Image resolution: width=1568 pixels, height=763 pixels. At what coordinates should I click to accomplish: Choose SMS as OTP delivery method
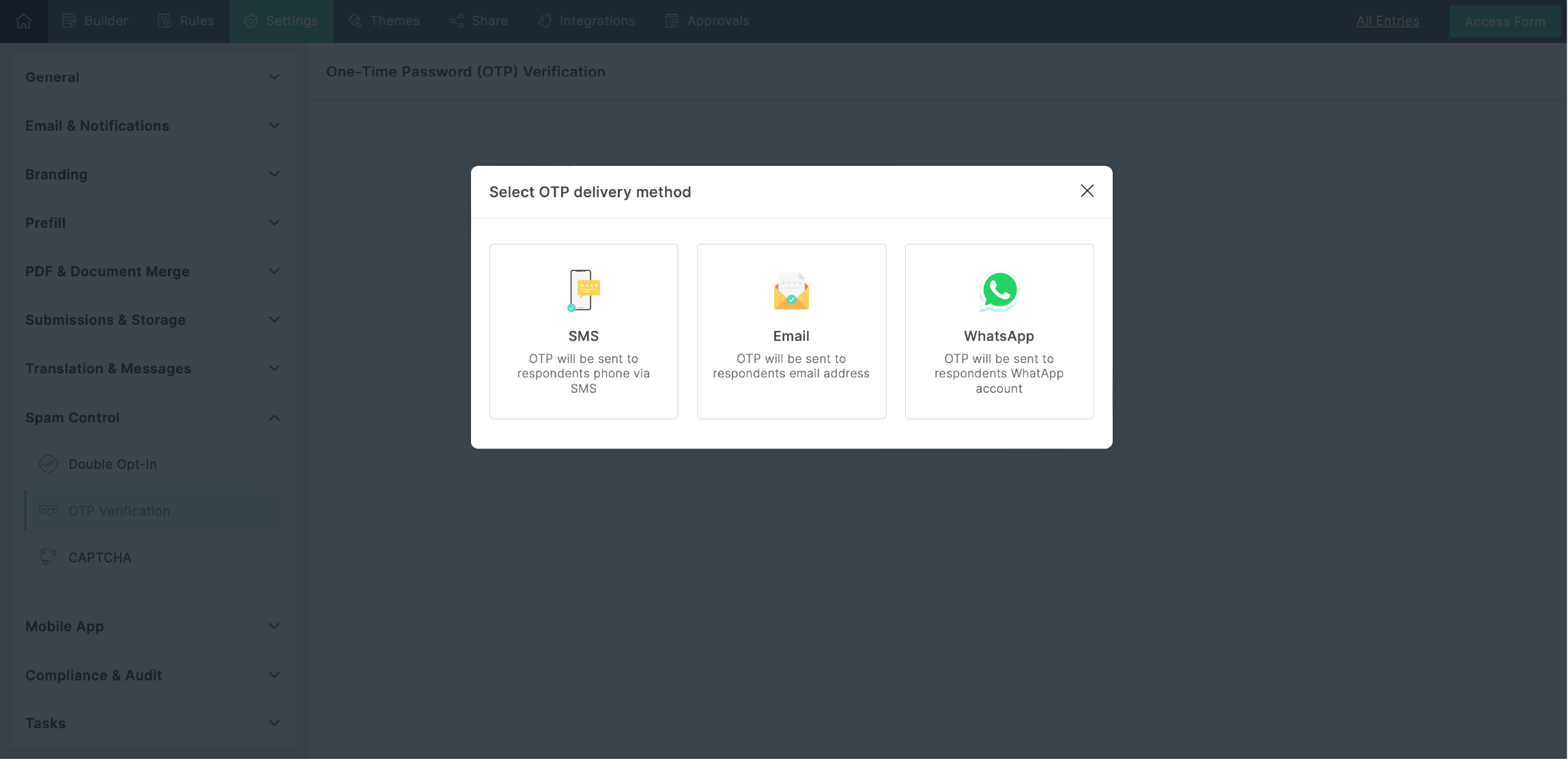point(584,332)
